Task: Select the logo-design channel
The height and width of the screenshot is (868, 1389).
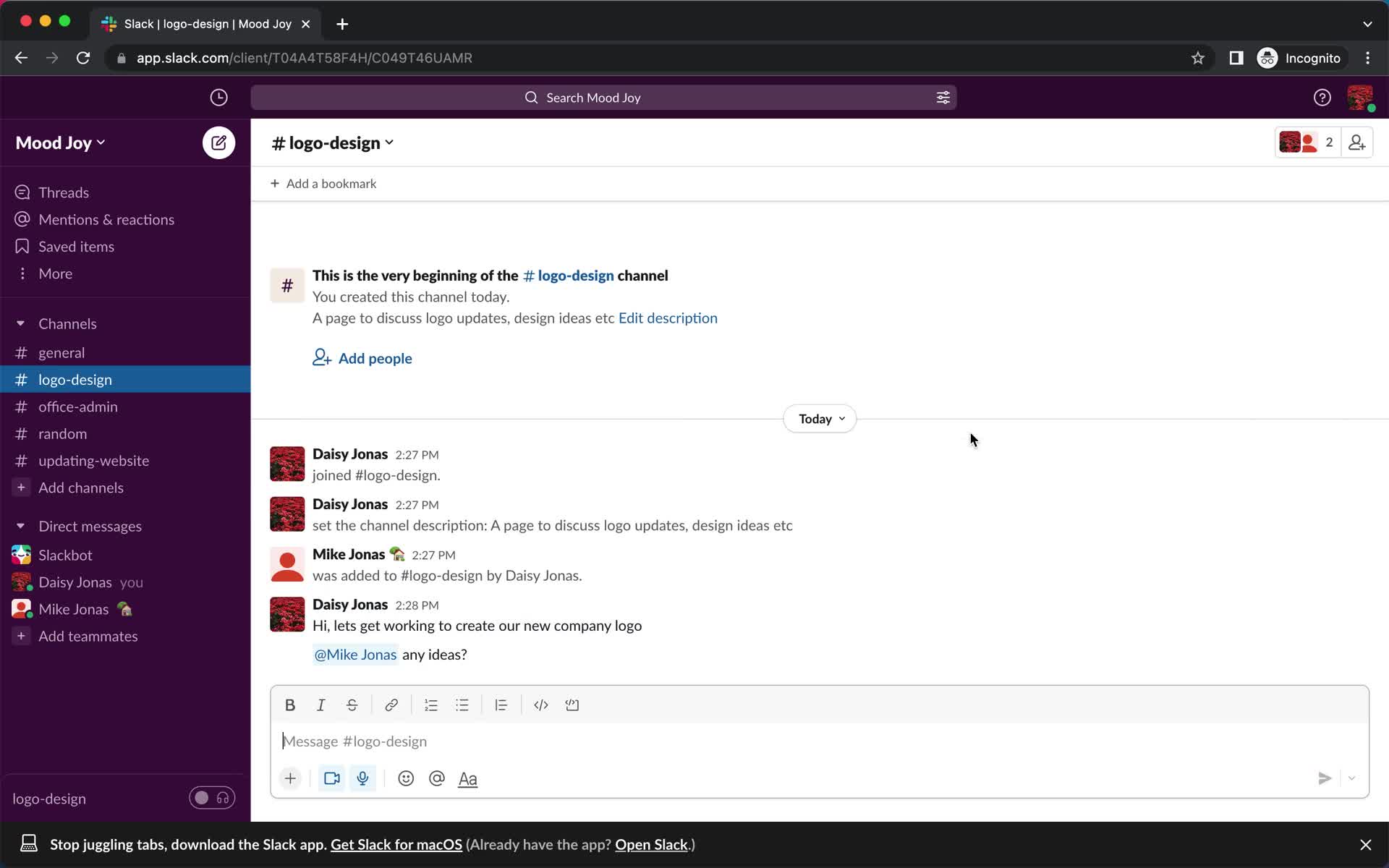Action: (x=75, y=379)
